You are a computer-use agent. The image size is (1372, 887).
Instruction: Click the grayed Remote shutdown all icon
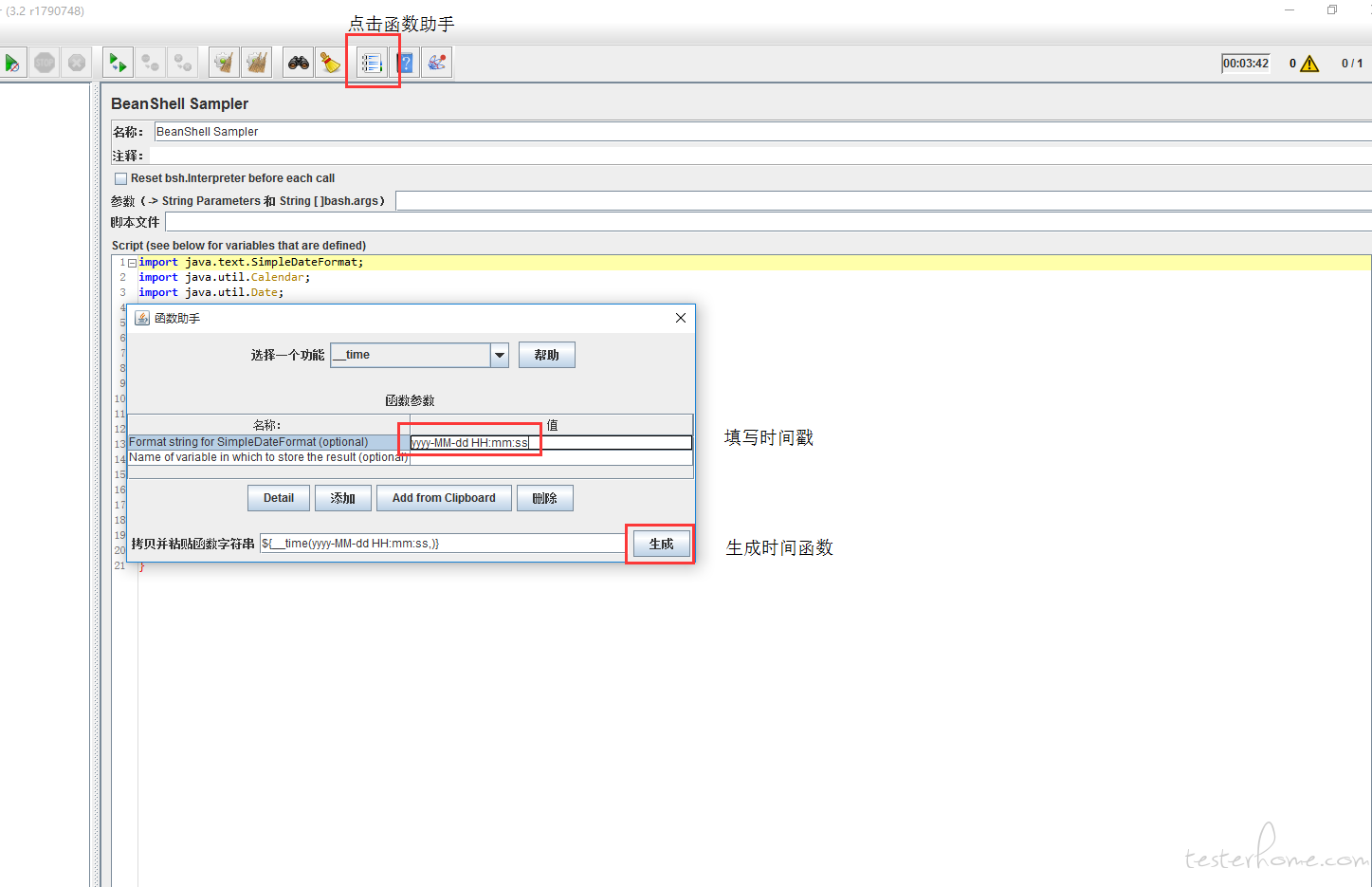pos(182,64)
